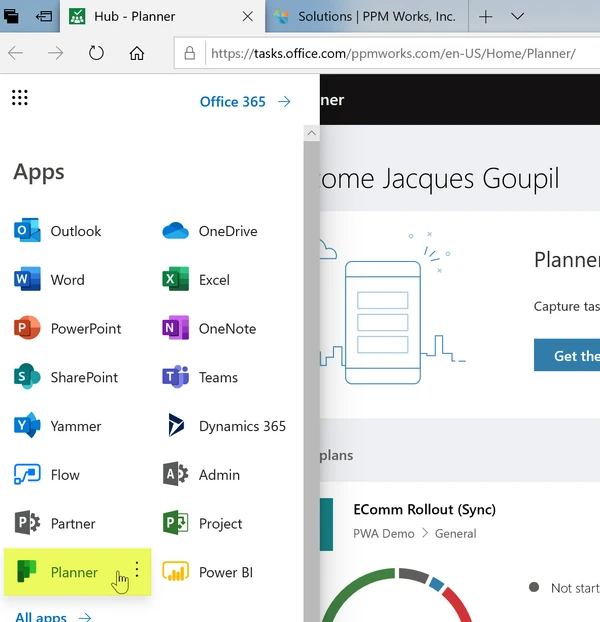Switch to Solutions | PPM Works tab

point(366,16)
